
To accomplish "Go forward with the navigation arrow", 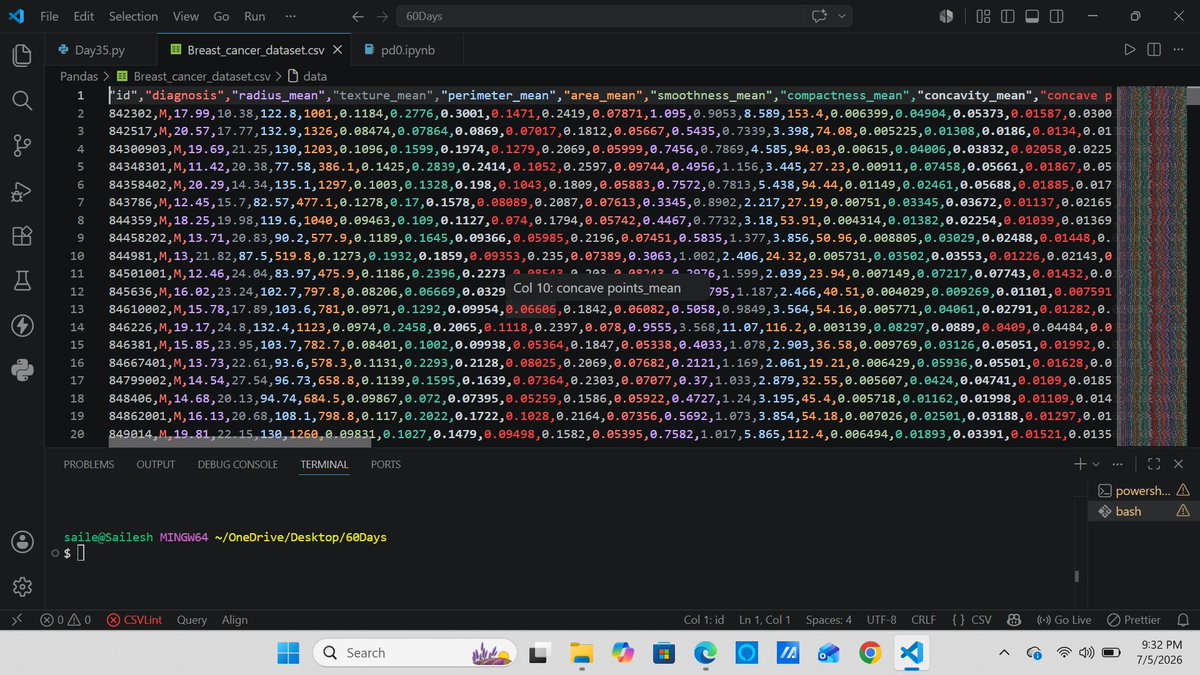I will [x=381, y=16].
